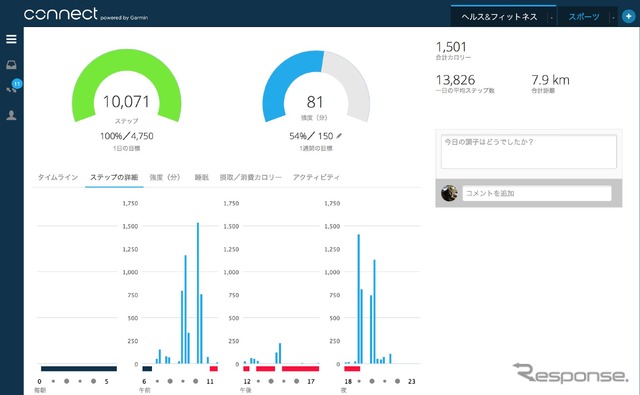This screenshot has height=395, width=640.
Task: Expand ヘルス&フィットネス dropdown arrow
Action: [x=552, y=18]
